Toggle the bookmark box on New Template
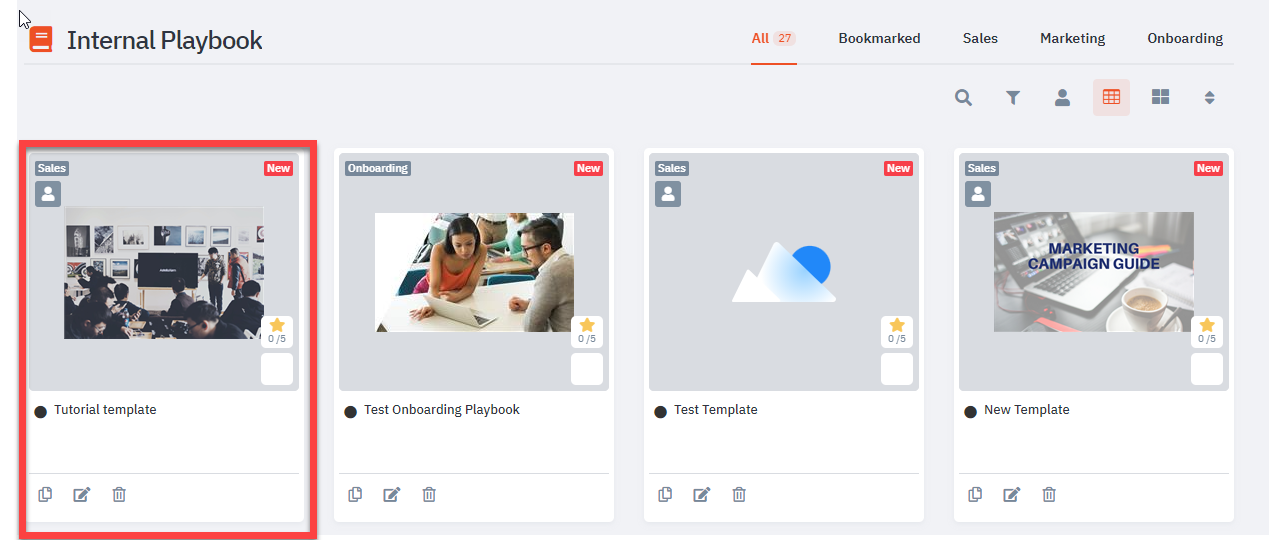This screenshot has width=1269, height=540. (x=1207, y=369)
